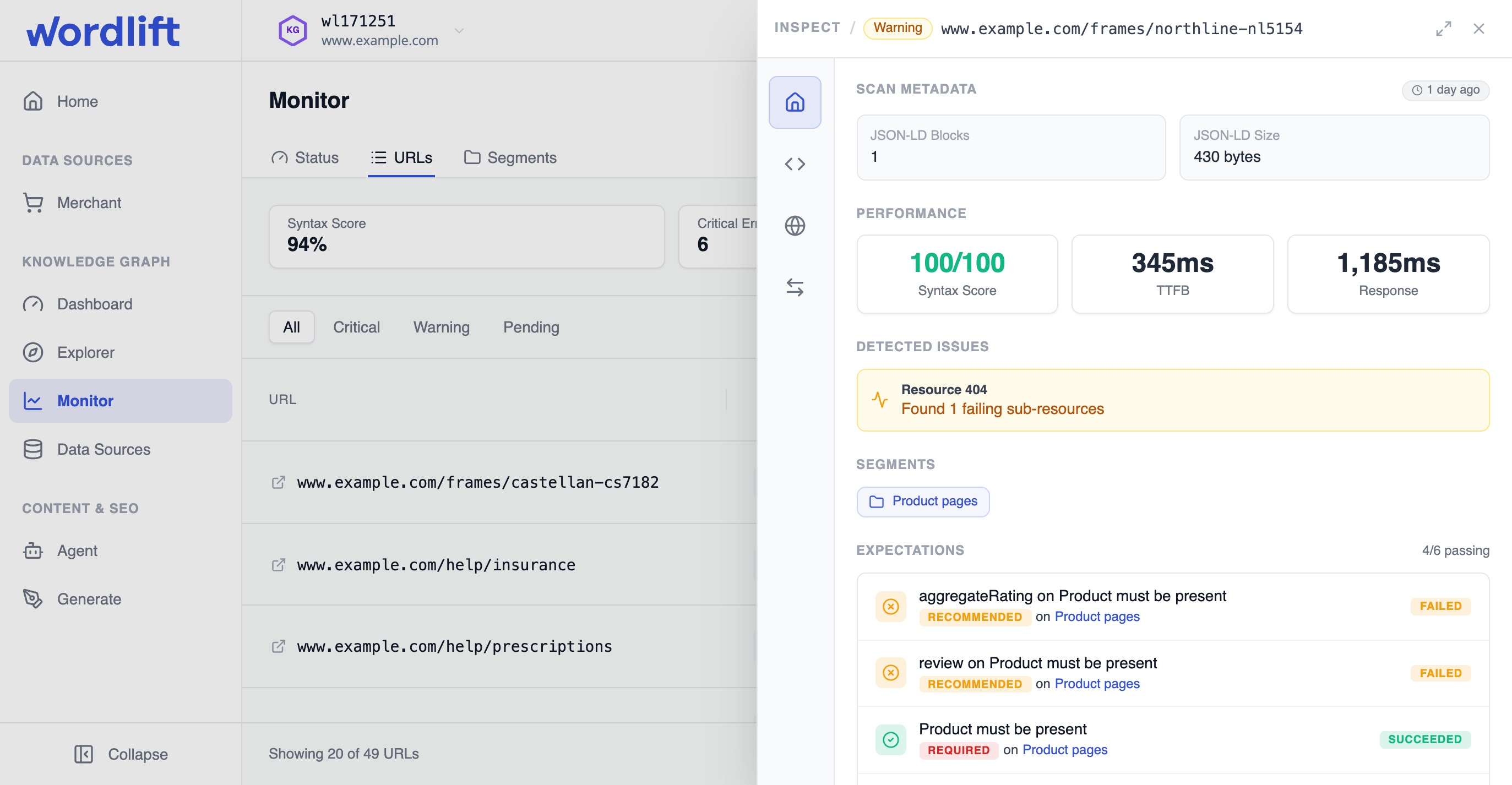Expand the inspect panel to full screen
1512x785 pixels.
tap(1443, 28)
